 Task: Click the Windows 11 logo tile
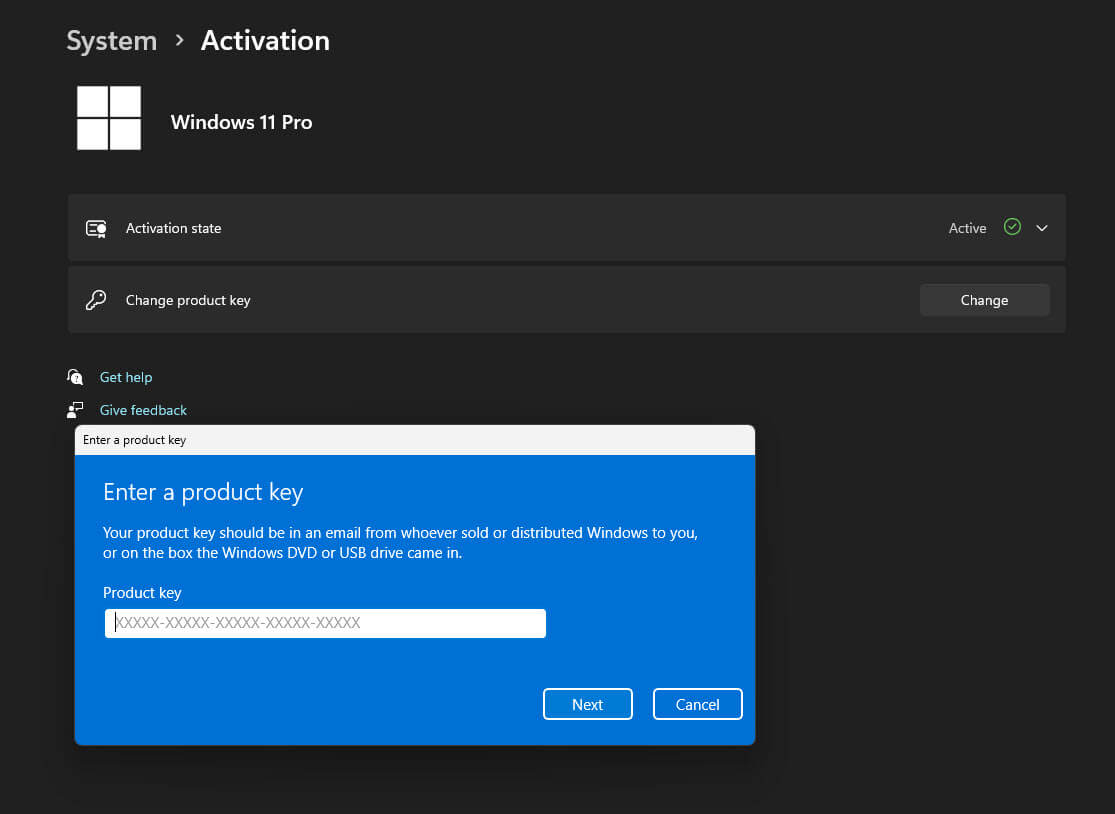[x=108, y=117]
